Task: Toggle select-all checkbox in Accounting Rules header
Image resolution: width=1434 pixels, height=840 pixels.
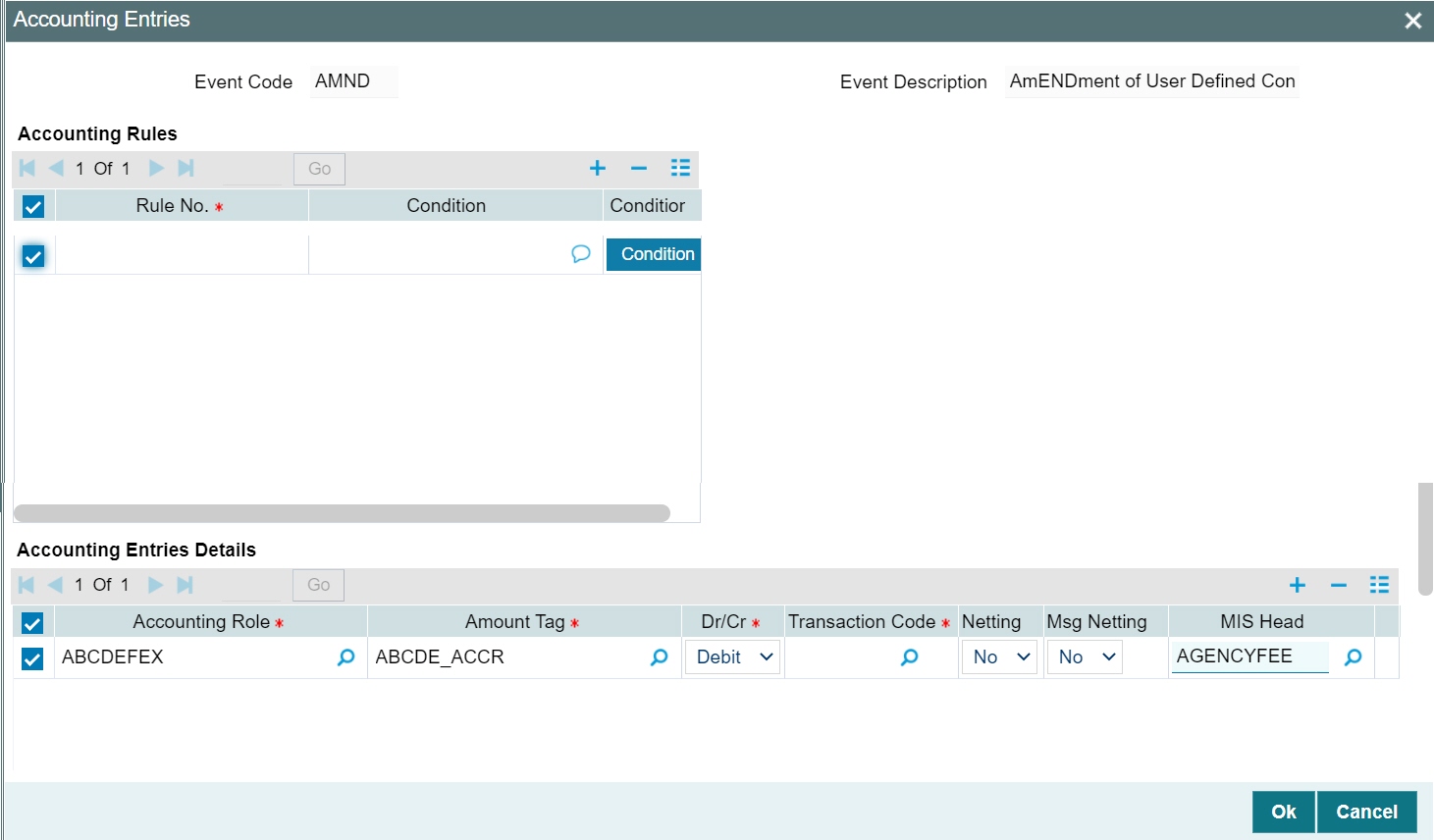Action: [x=33, y=206]
